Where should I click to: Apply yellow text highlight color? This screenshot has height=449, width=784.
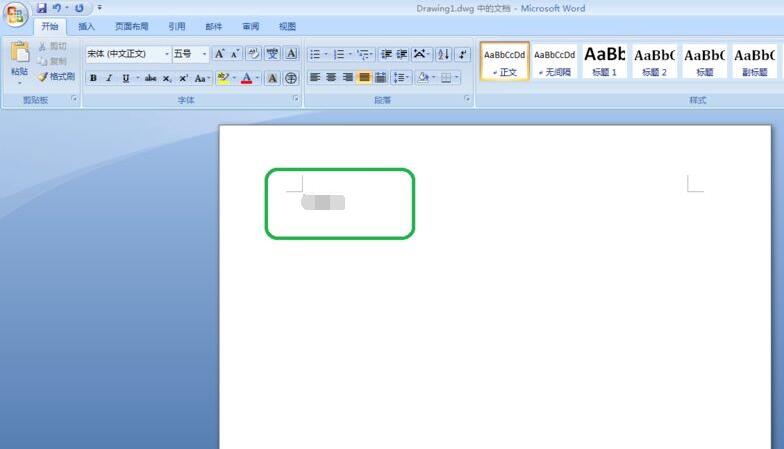coord(223,78)
